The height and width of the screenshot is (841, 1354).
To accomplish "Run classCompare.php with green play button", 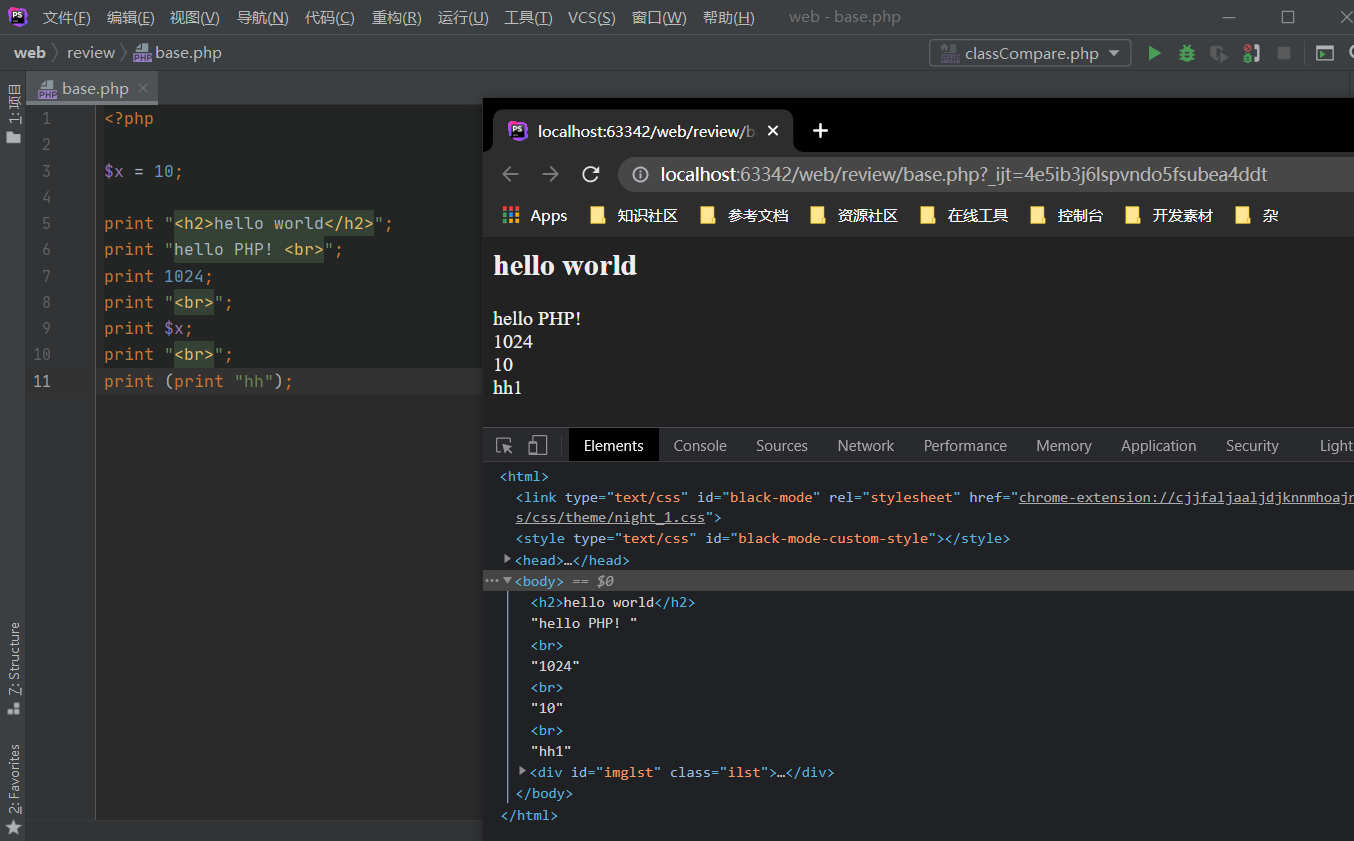I will (1155, 53).
